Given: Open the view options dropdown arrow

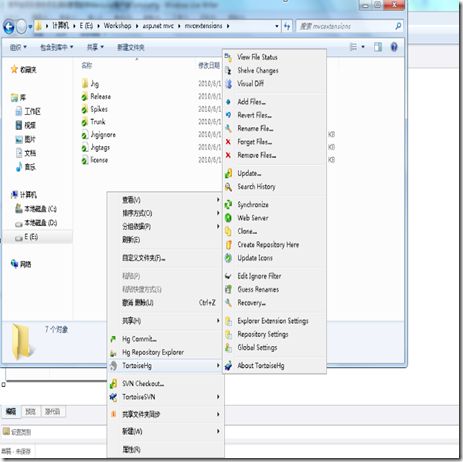Looking at the screenshot, I should tap(363, 47).
